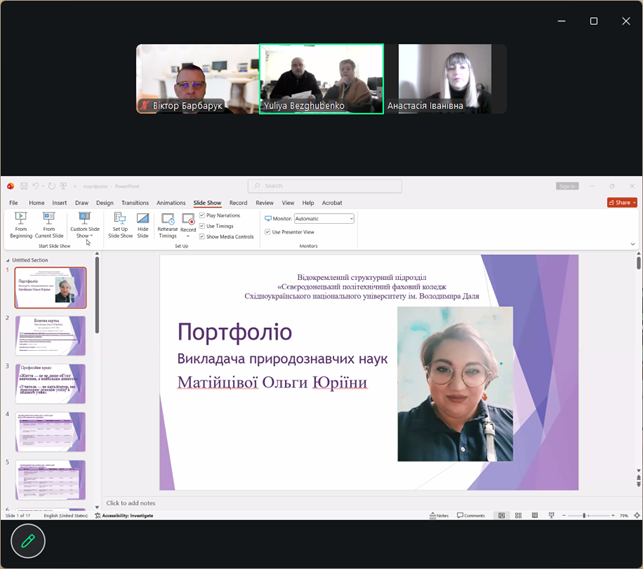Switch to the Transitions tab
The height and width of the screenshot is (569, 643).
tap(135, 203)
